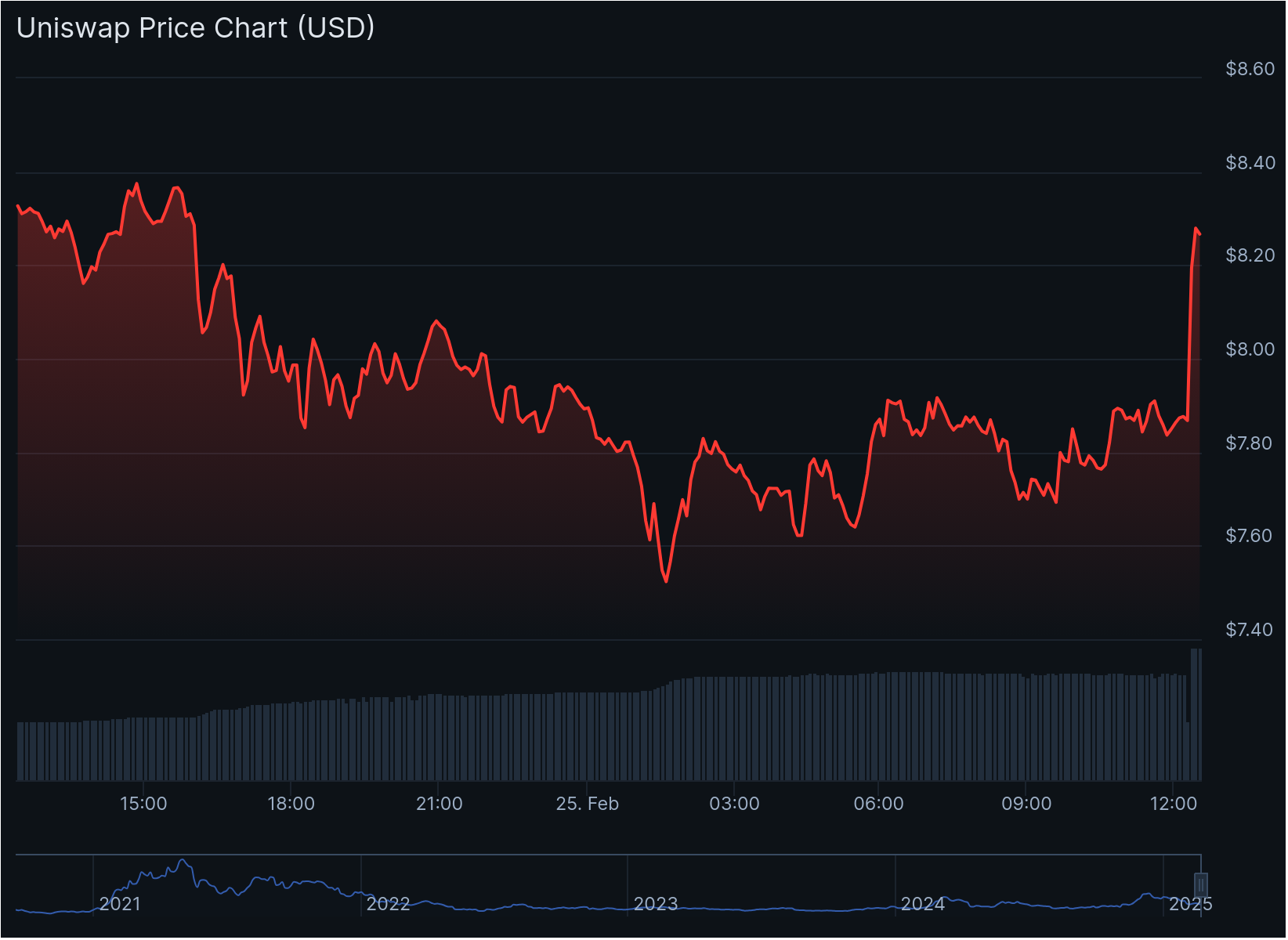Screen dimensions: 1288x940
Task: Click the 03:00 time axis label
Action: coord(734,804)
